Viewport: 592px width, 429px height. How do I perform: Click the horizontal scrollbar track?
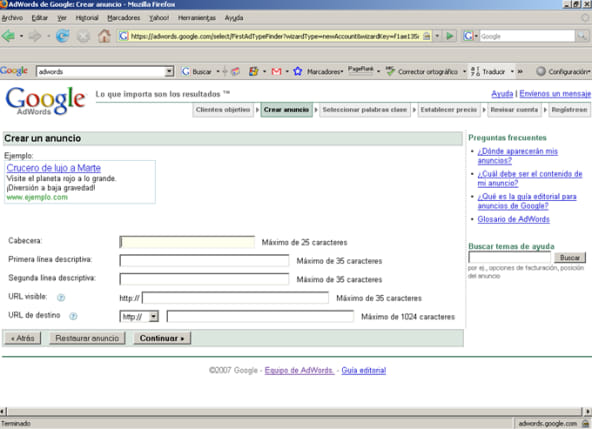tap(294, 411)
